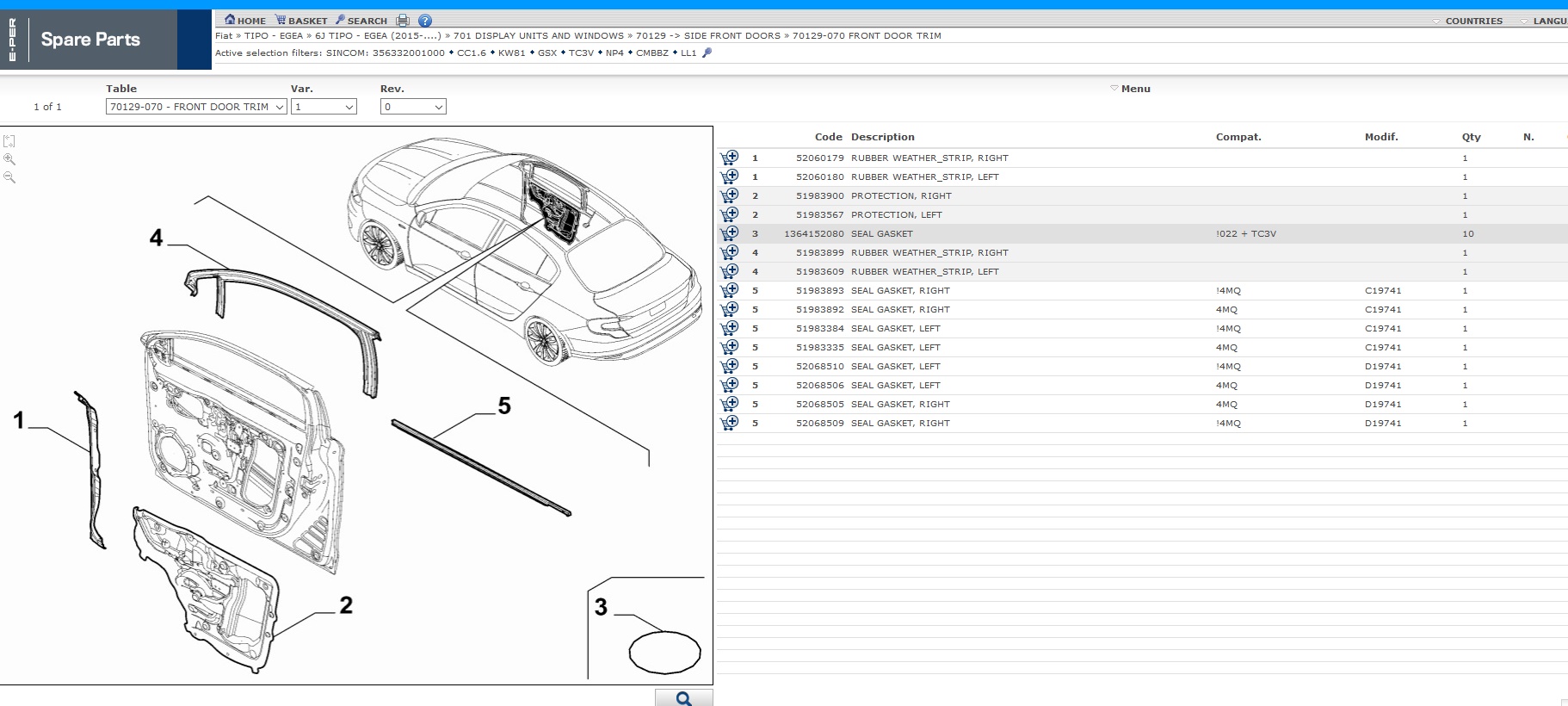1568x706 pixels.
Task: Click the print icon in top toolbar
Action: pos(403,21)
